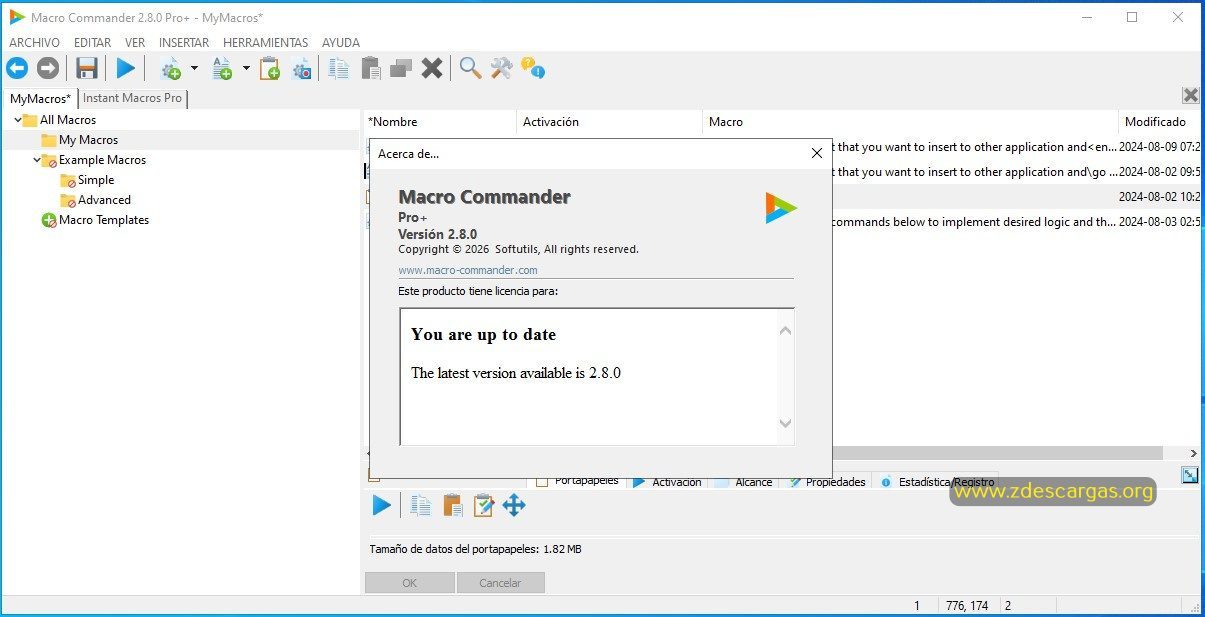Click the lower panel Paste icon
The height and width of the screenshot is (617, 1205).
point(453,505)
